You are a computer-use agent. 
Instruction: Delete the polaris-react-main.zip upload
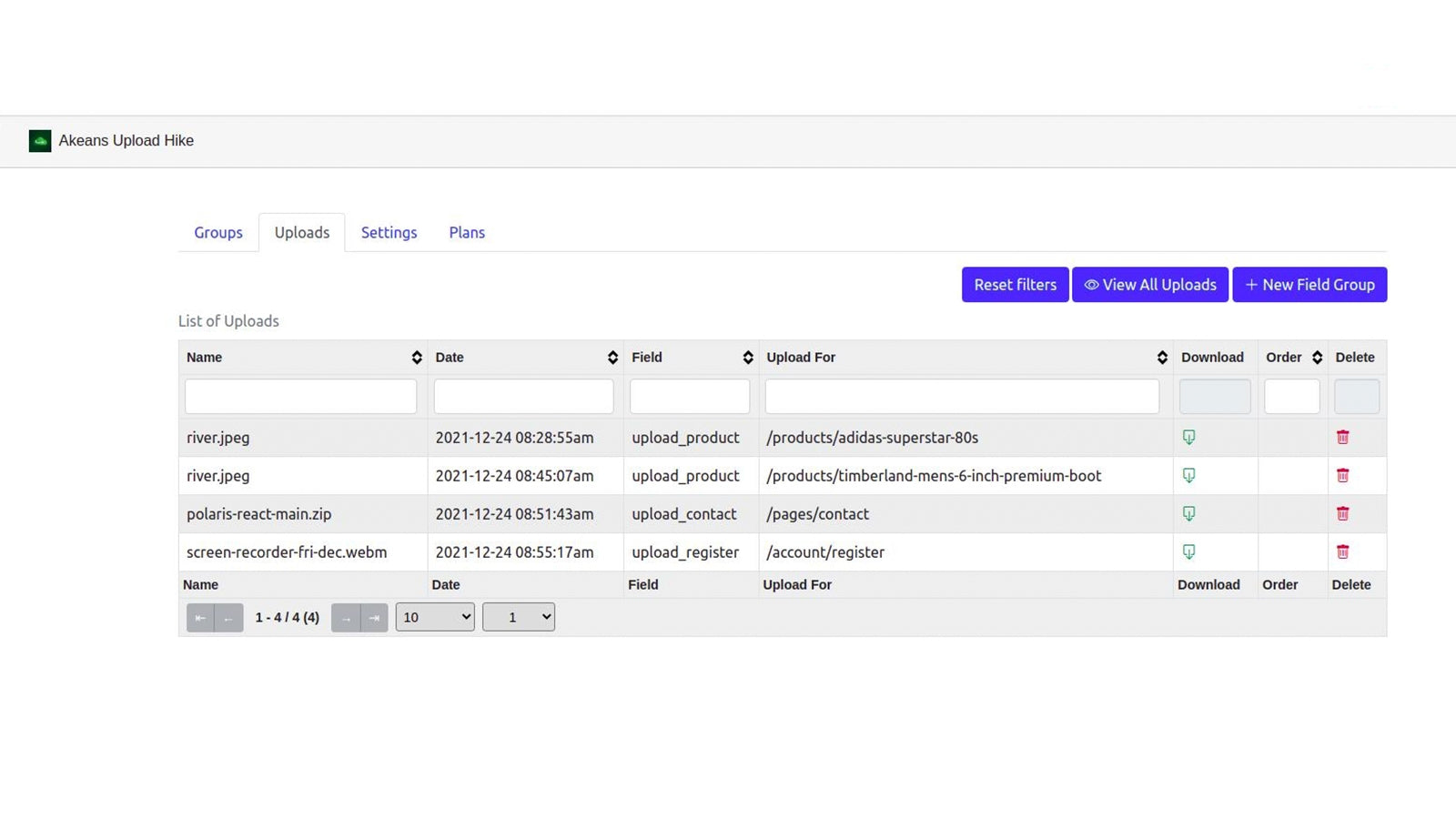(x=1343, y=514)
